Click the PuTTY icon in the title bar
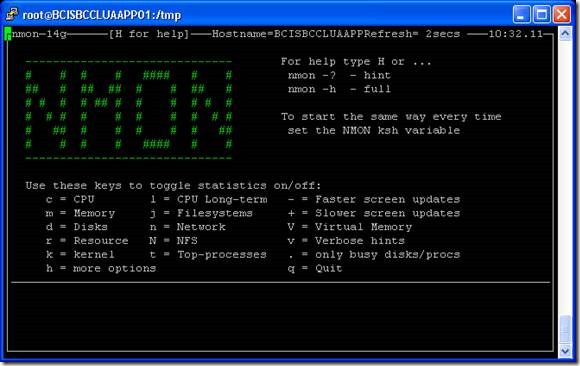 [x=11, y=14]
